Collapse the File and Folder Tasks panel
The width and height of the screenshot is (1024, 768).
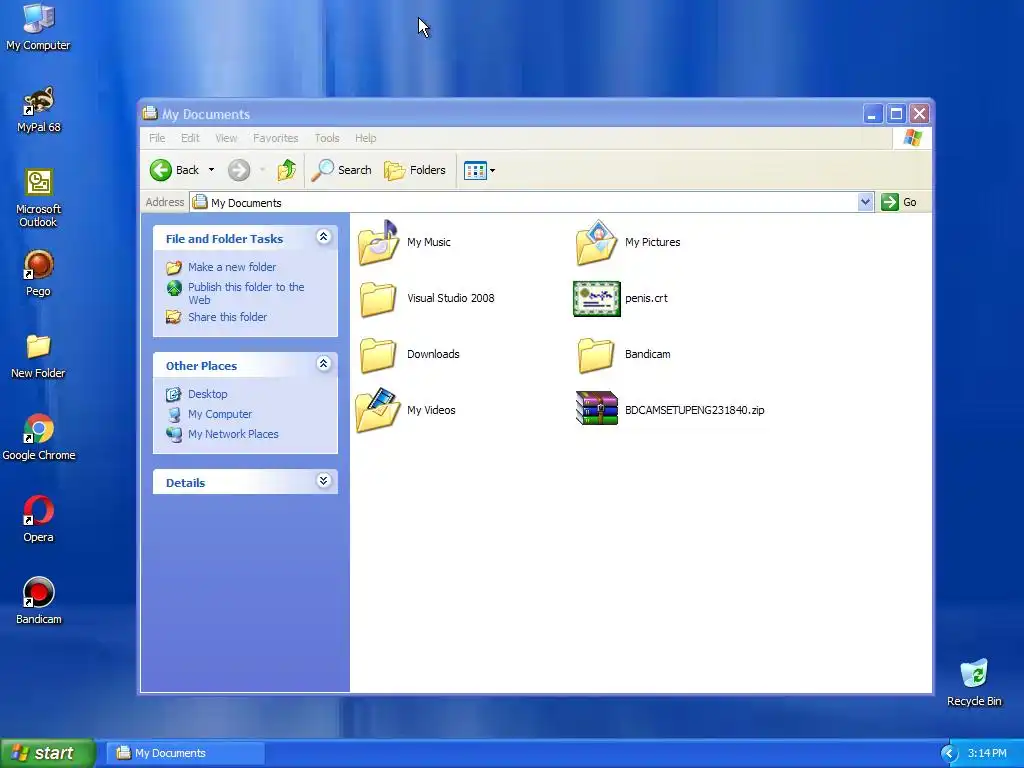coord(323,236)
